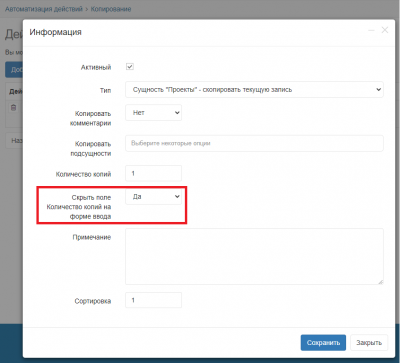
Task: Open the Скрыть поле Количество копий dropdown
Action: click(153, 197)
